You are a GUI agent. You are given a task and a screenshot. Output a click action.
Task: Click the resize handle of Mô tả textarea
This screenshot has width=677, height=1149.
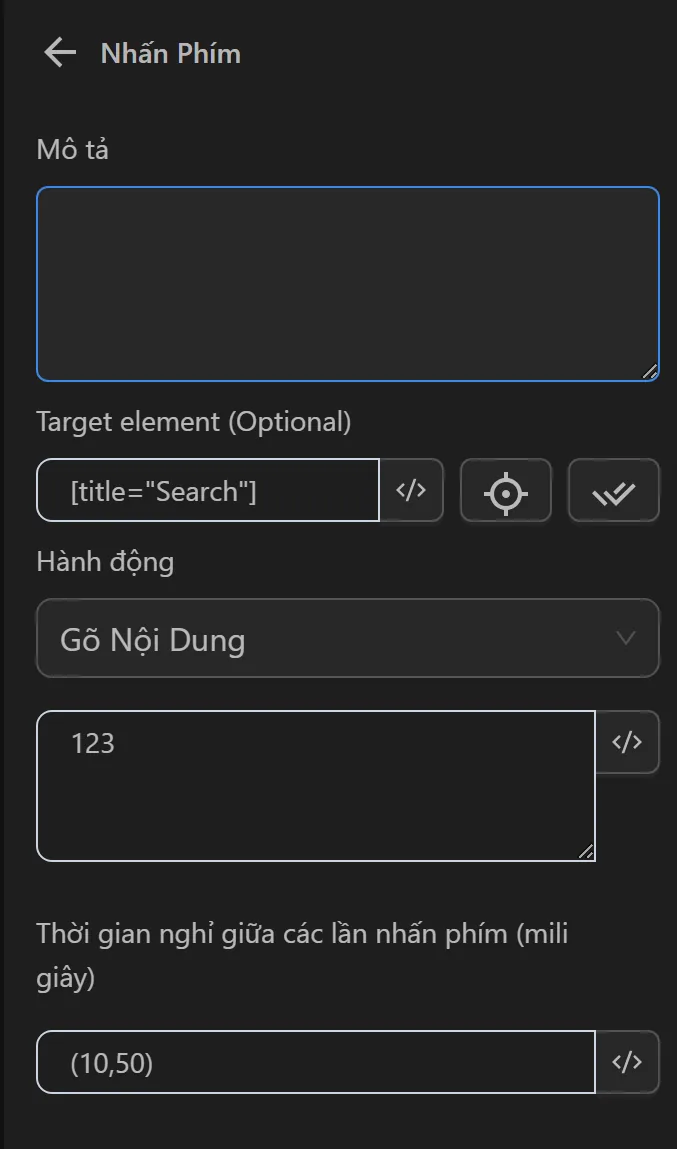coord(650,371)
